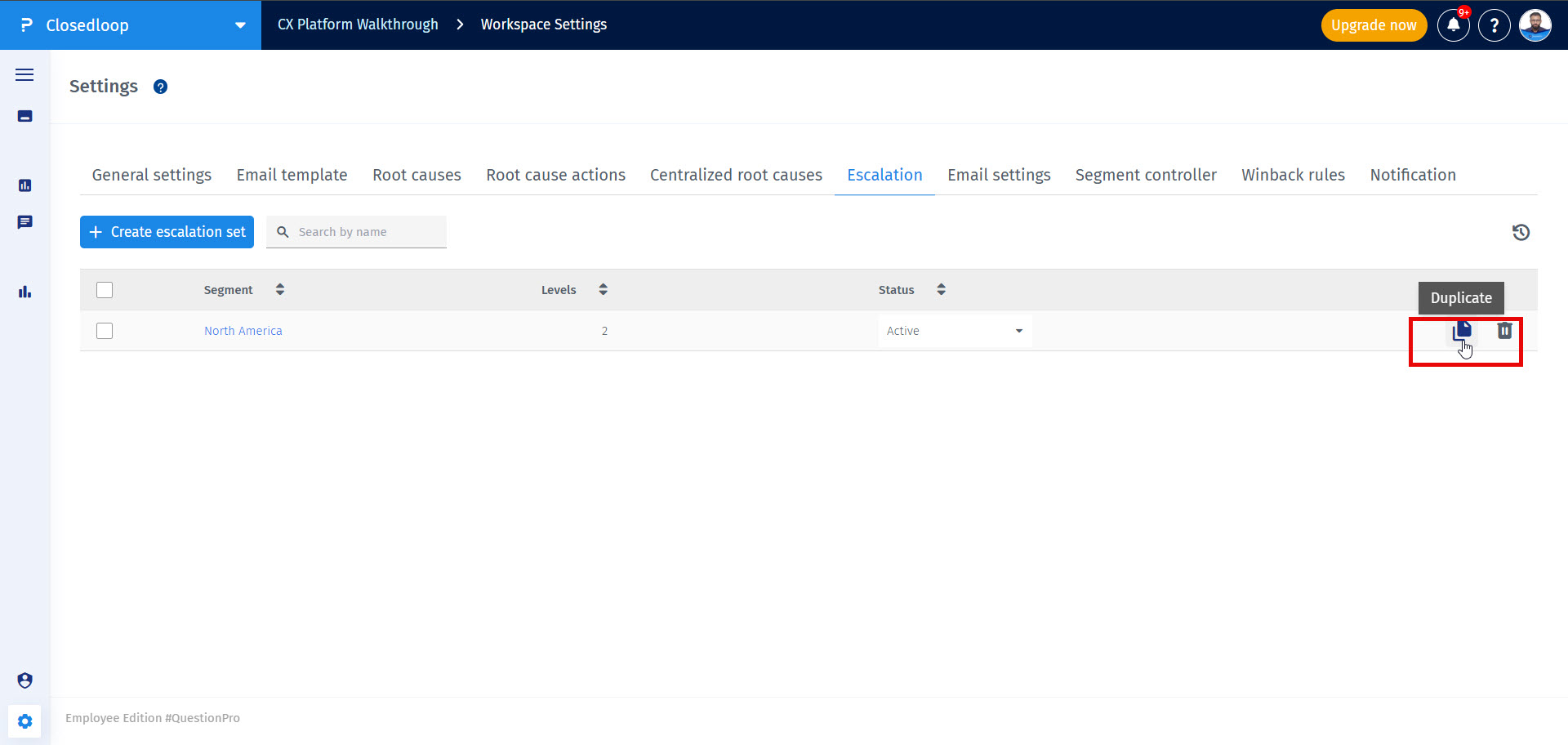
Task: Open the notifications bell with 9+ badge
Action: coord(1453,25)
